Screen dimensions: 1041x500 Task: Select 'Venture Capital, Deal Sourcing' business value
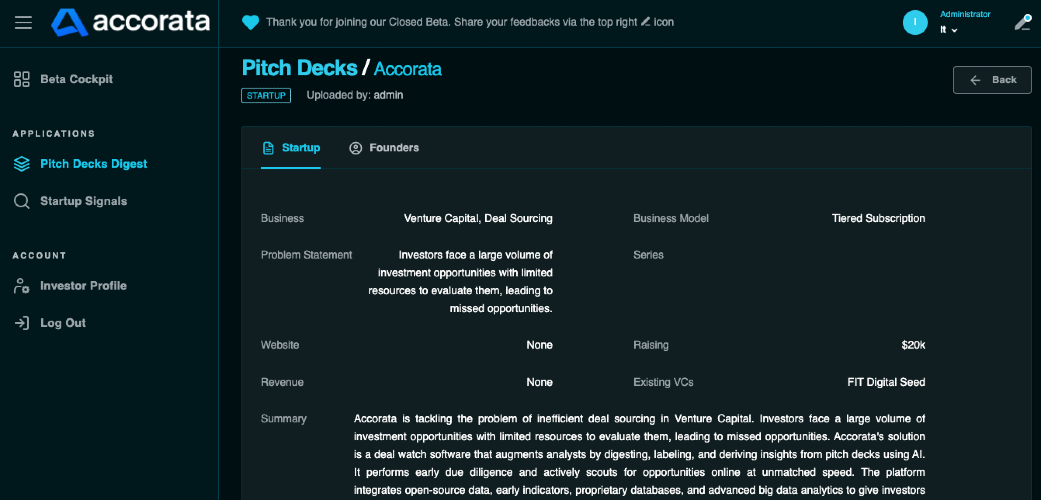click(478, 218)
